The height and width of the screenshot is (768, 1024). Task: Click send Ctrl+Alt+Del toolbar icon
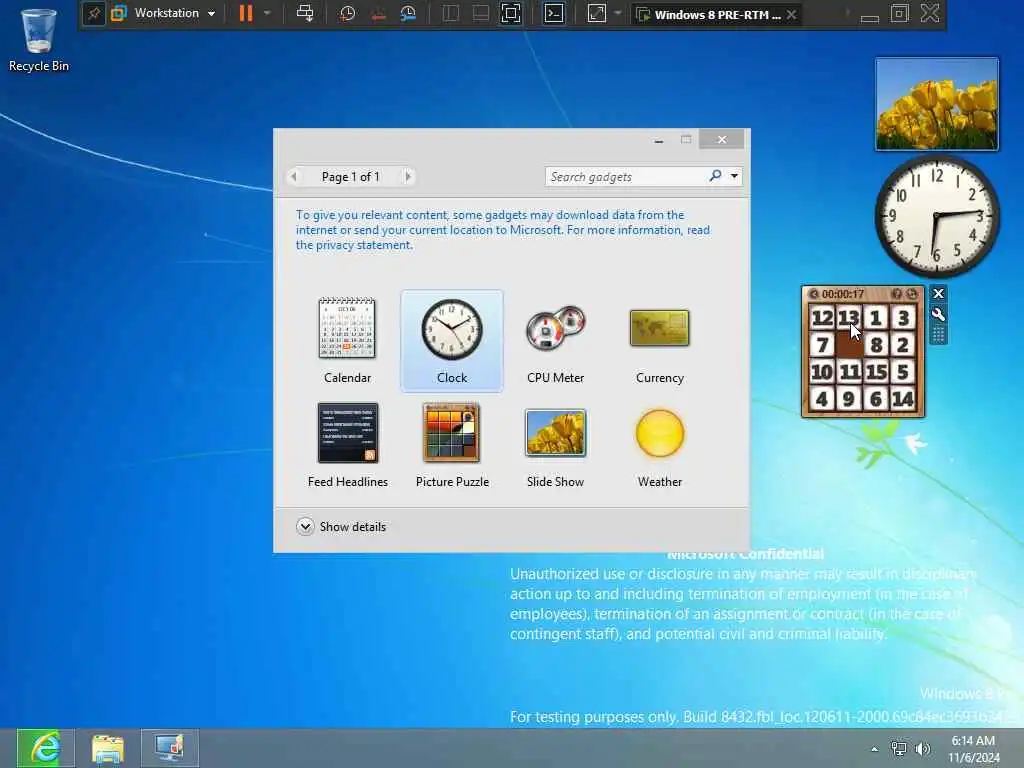[305, 13]
